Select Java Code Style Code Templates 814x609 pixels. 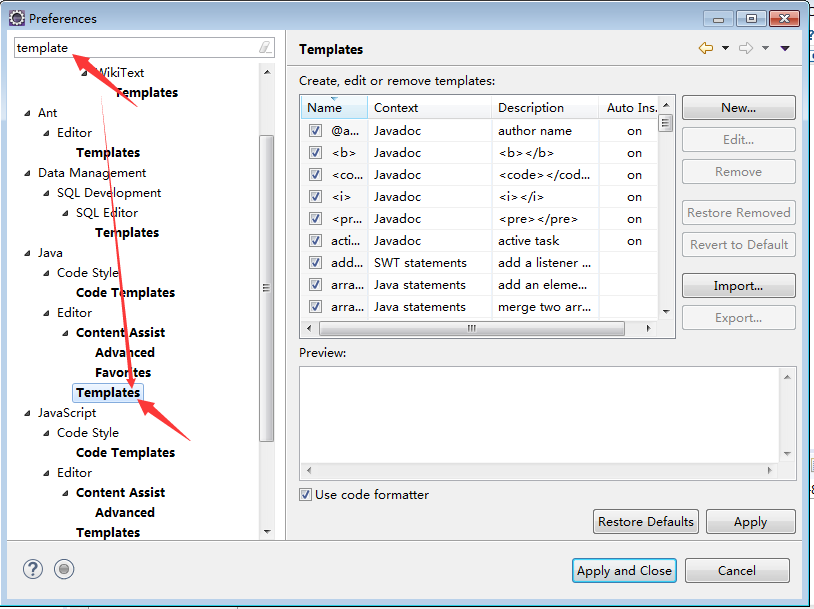coord(125,293)
